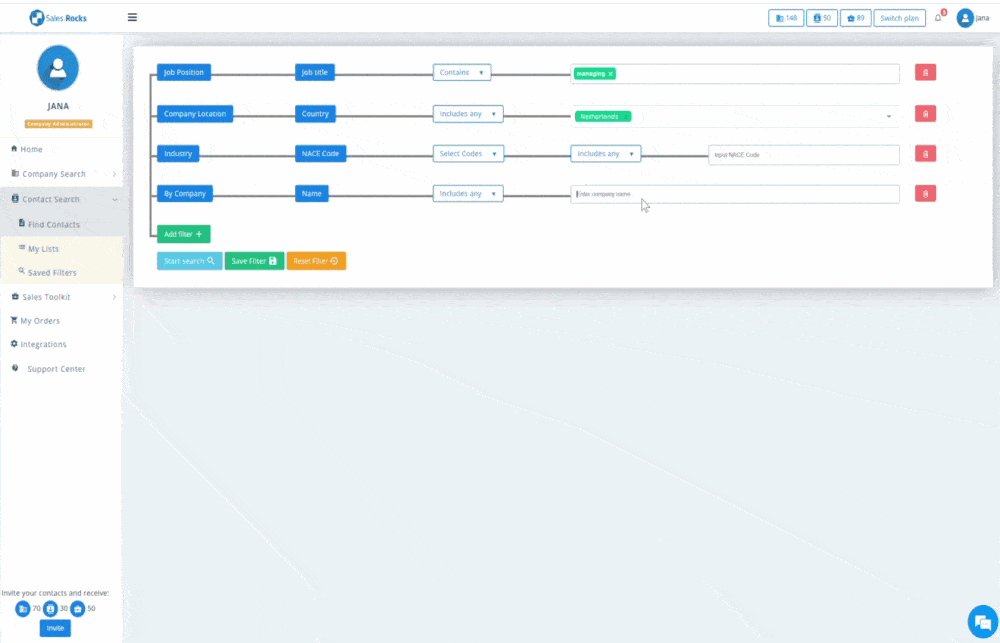Click the Jana user avatar in header

[965, 18]
